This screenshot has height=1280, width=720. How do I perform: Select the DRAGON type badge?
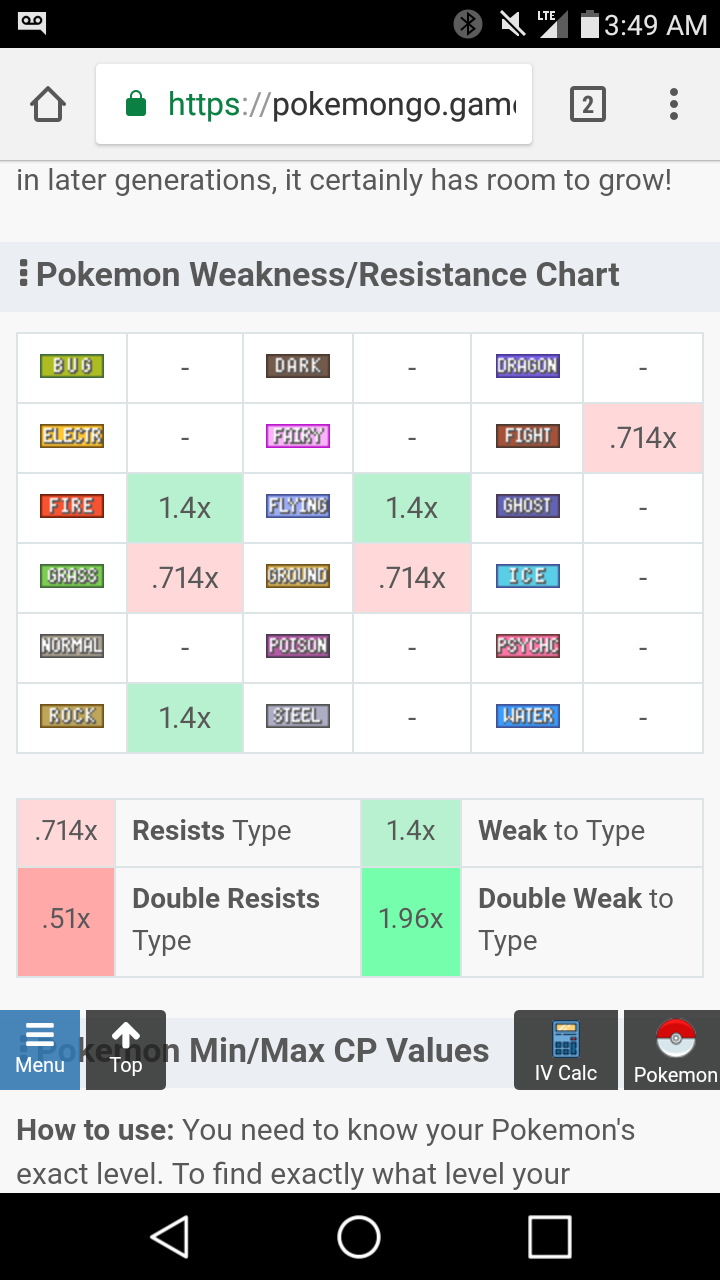(527, 367)
